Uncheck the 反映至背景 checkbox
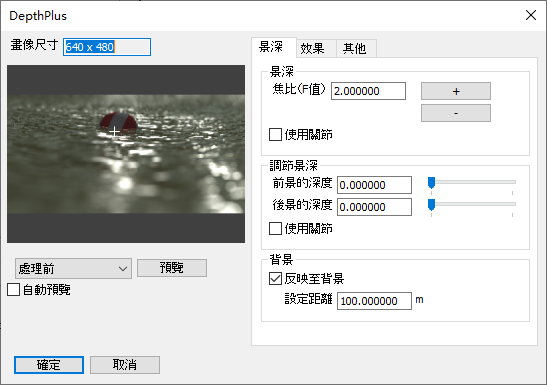Viewport: 547px width, 385px height. [x=275, y=278]
